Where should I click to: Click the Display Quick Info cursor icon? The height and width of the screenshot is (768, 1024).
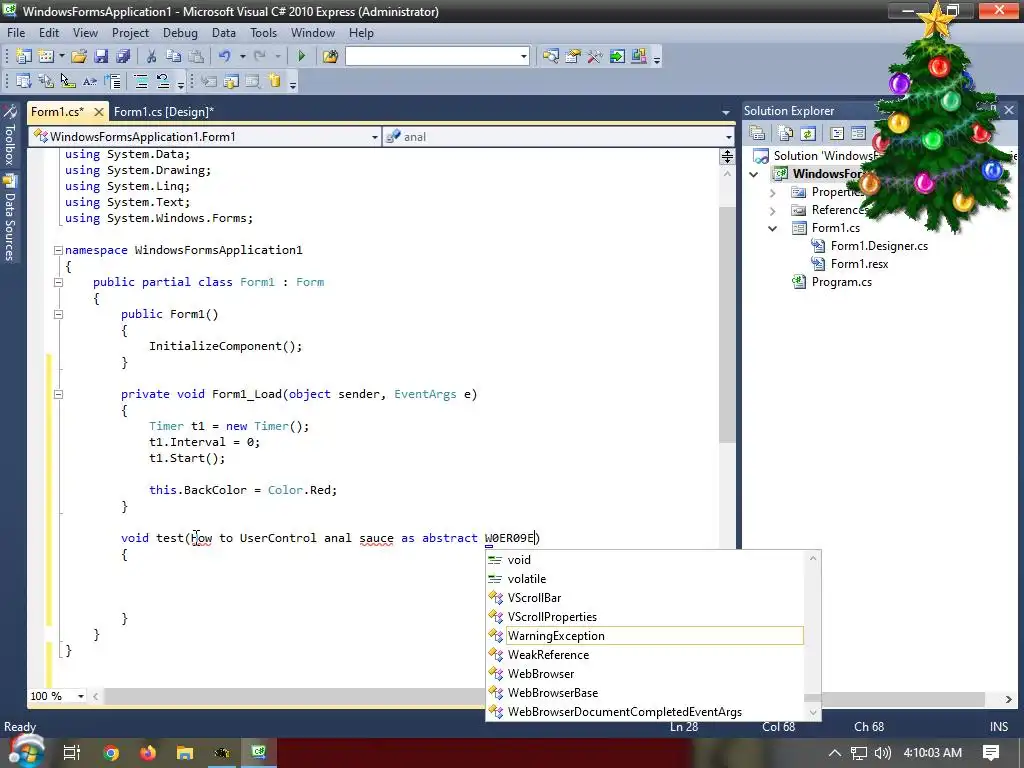coord(68,82)
